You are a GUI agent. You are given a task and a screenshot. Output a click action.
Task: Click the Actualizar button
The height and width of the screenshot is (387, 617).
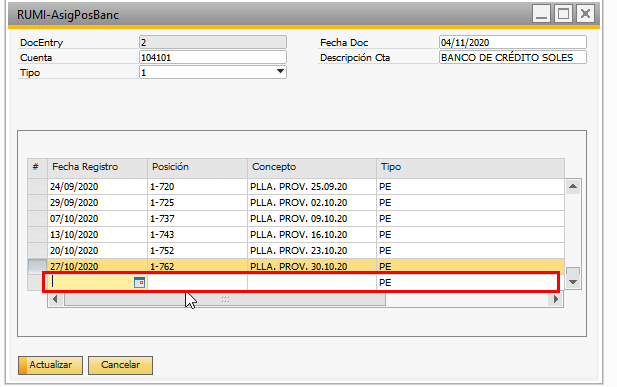[x=50, y=365]
